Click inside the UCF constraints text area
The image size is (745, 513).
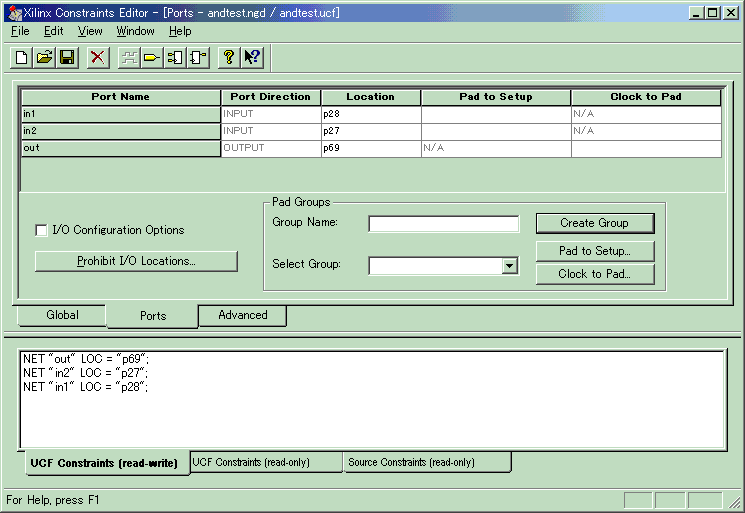coord(372,400)
